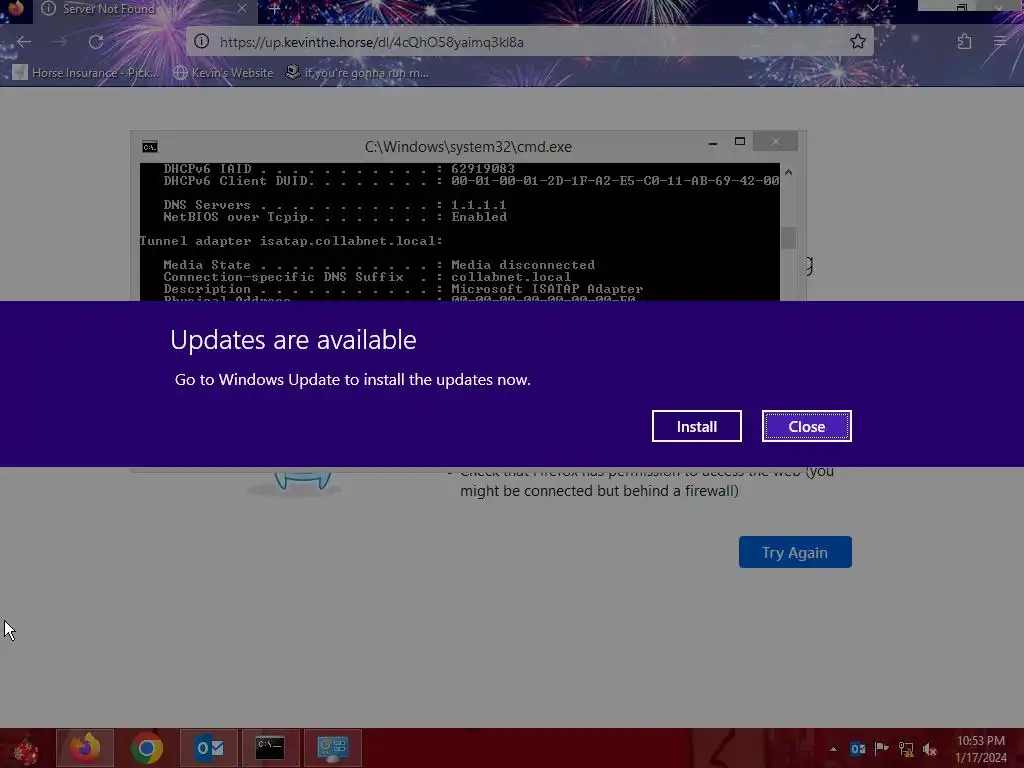
Task: Click the Outlook tray icon
Action: point(857,749)
